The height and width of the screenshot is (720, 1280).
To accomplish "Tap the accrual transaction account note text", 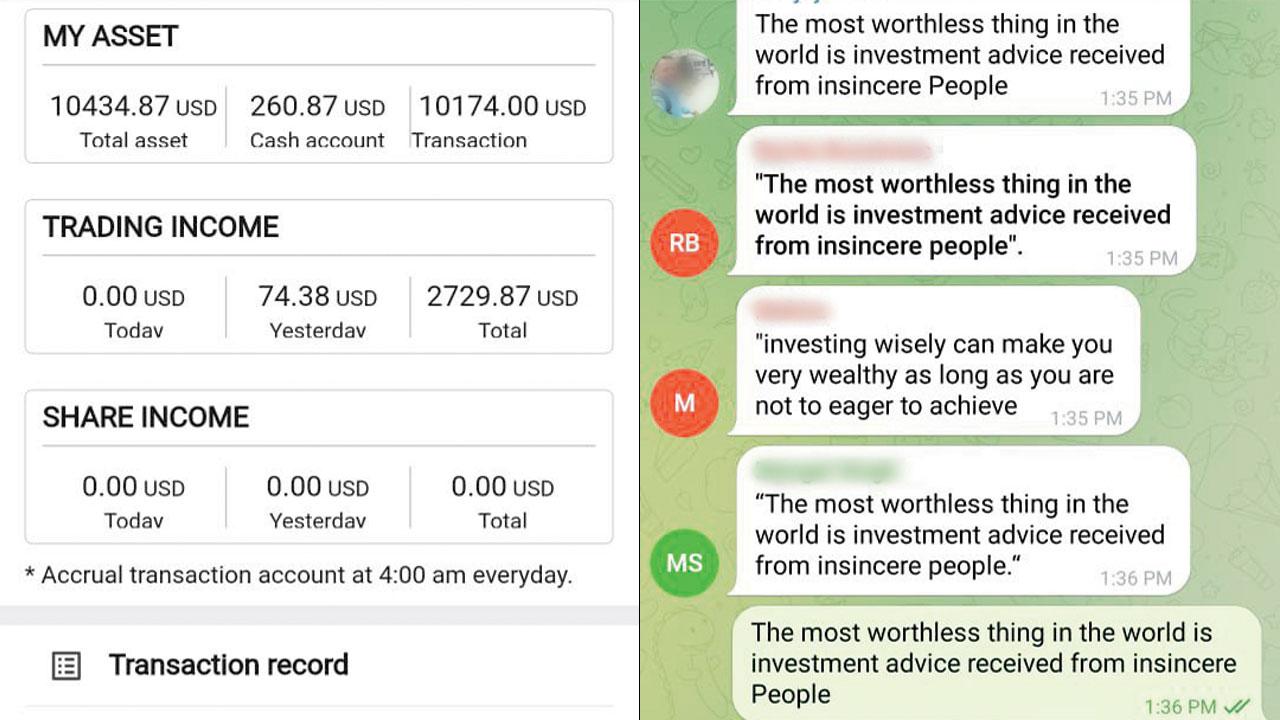I will 298,576.
